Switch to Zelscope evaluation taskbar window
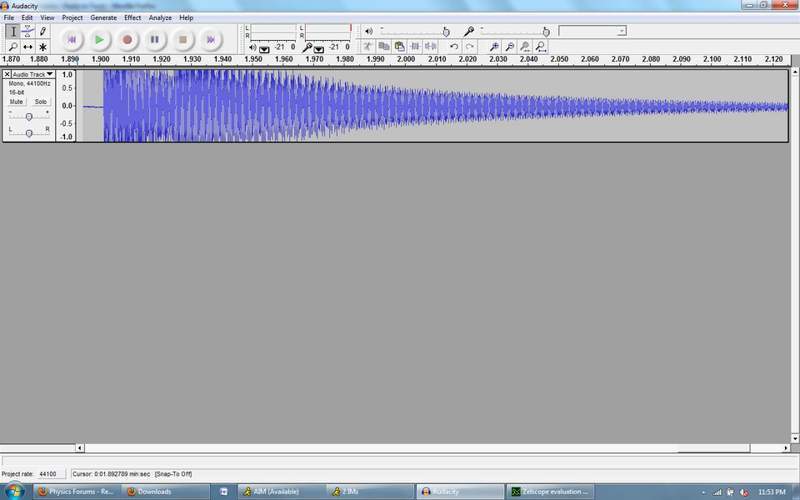 (550, 492)
